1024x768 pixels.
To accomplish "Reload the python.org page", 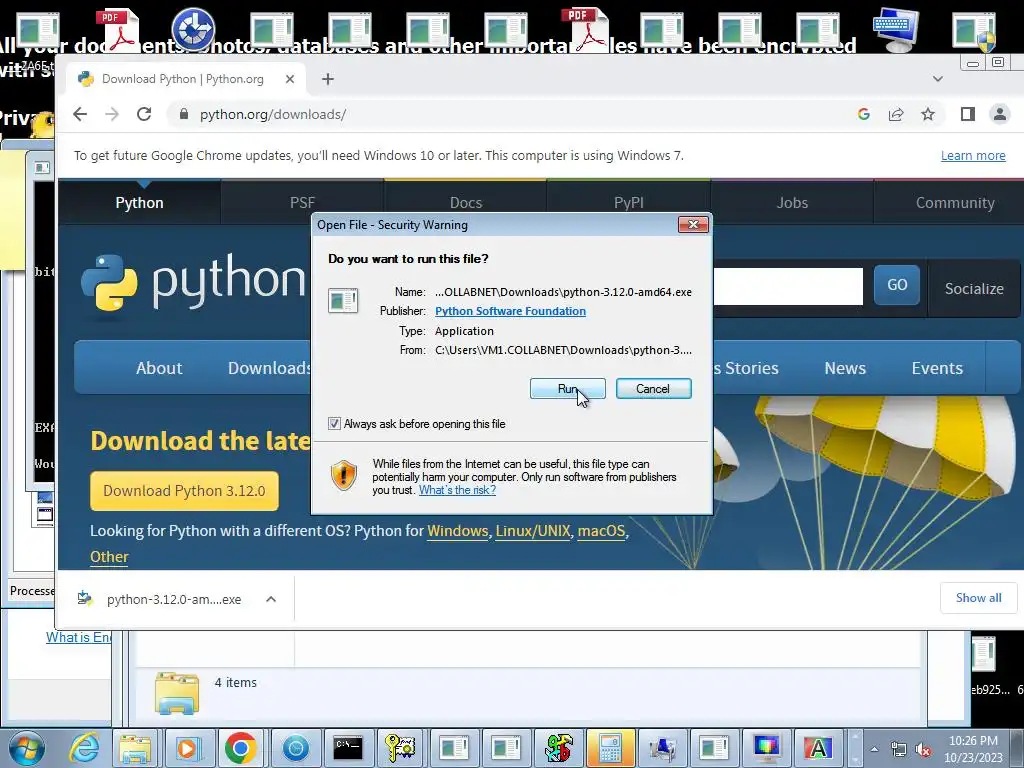I will (144, 114).
